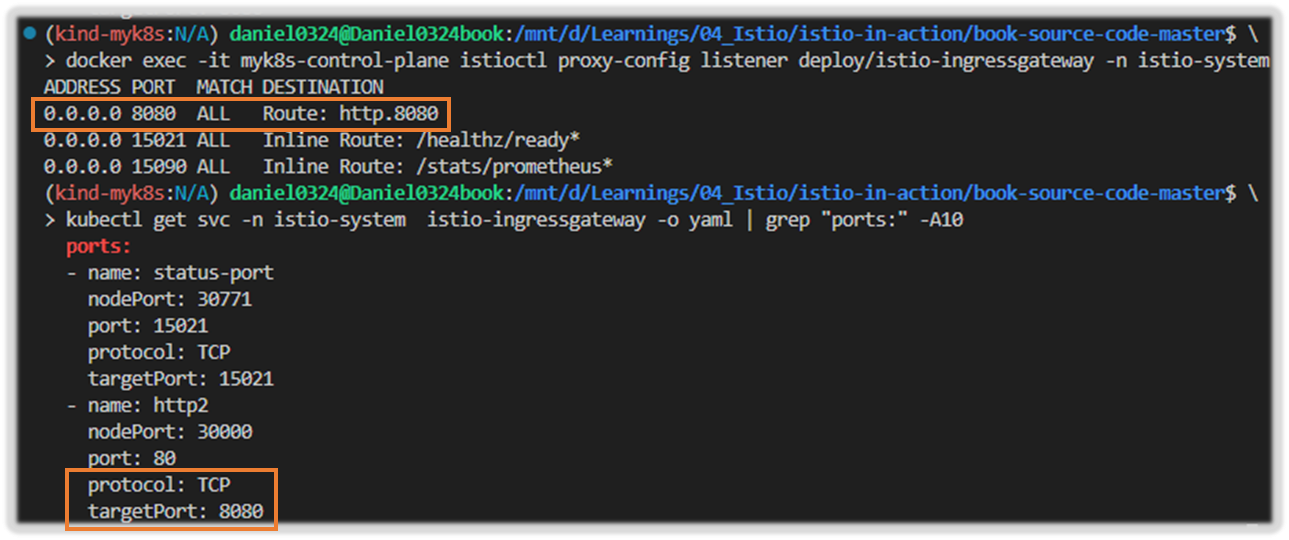Click the red 'ports:' line

click(x=99, y=246)
